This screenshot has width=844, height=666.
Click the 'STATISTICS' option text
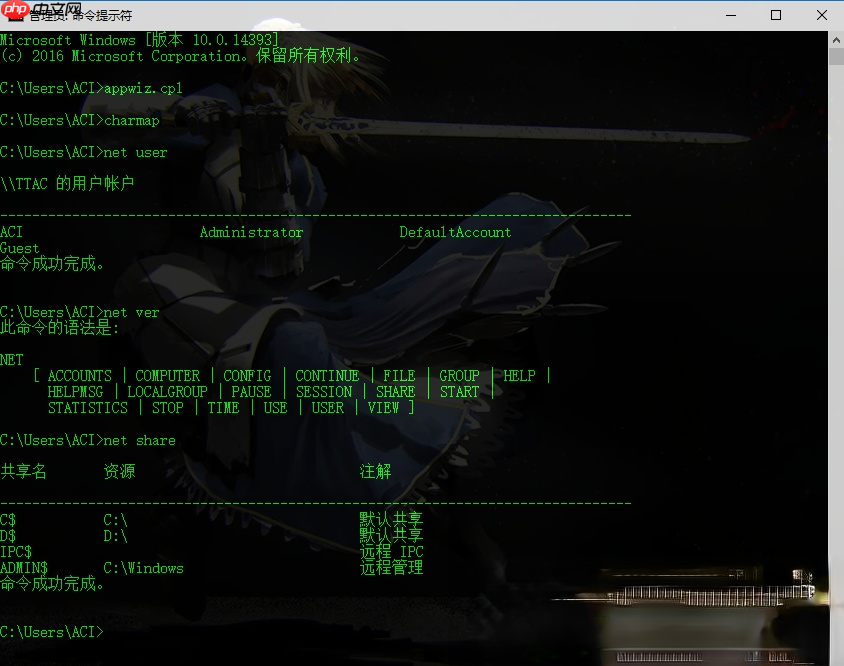[88, 408]
